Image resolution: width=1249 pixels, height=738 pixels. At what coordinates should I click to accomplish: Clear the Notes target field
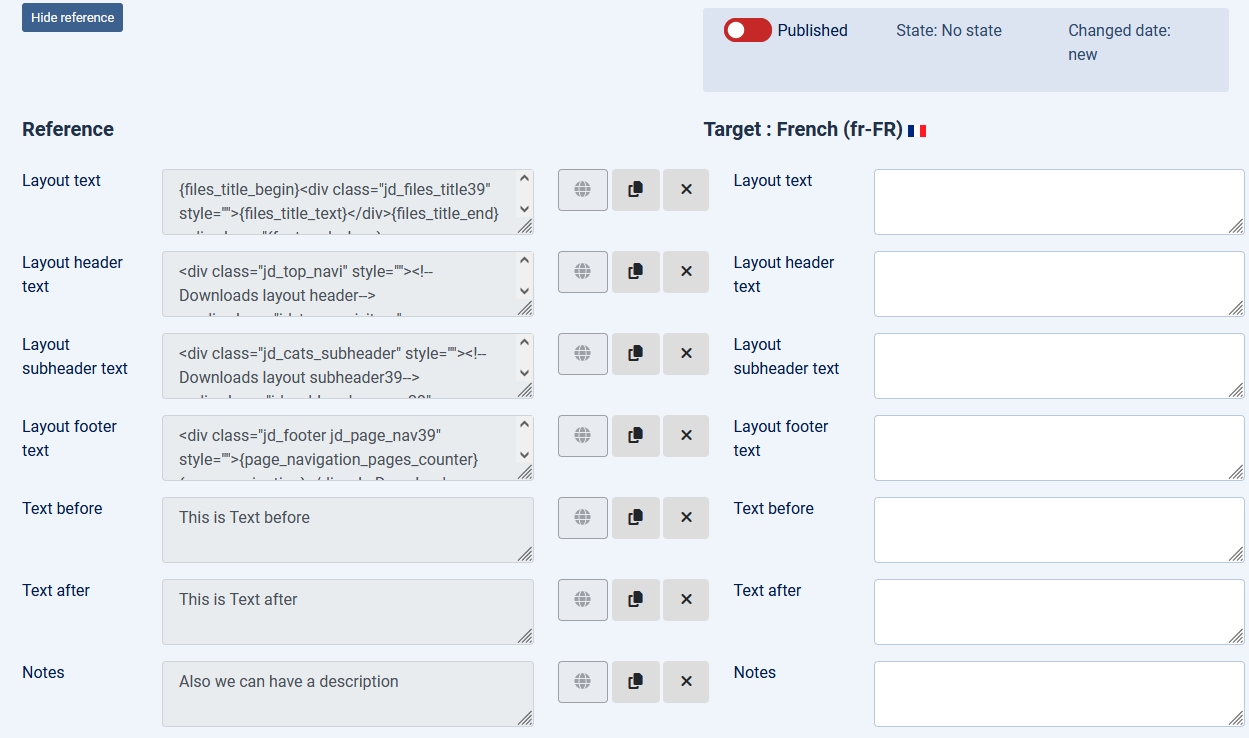(x=686, y=682)
